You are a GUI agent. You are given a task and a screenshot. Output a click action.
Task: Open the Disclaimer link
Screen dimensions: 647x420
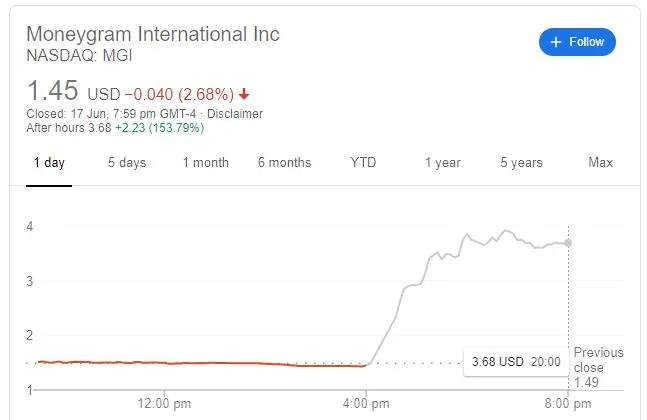click(235, 114)
